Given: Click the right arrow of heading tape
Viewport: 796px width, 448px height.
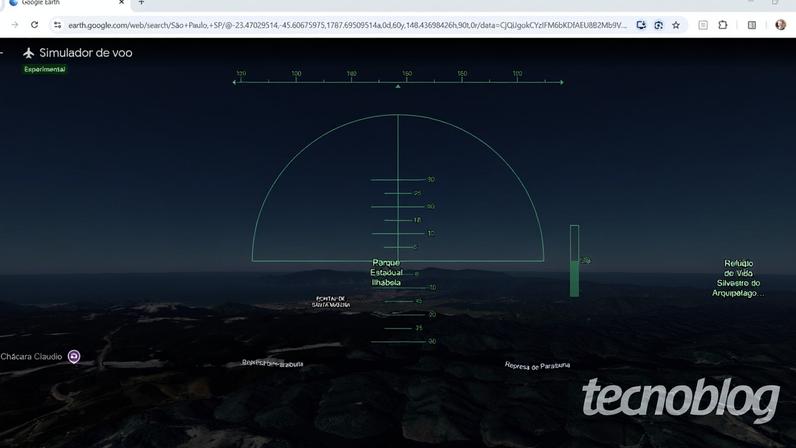Looking at the screenshot, I should coord(561,82).
